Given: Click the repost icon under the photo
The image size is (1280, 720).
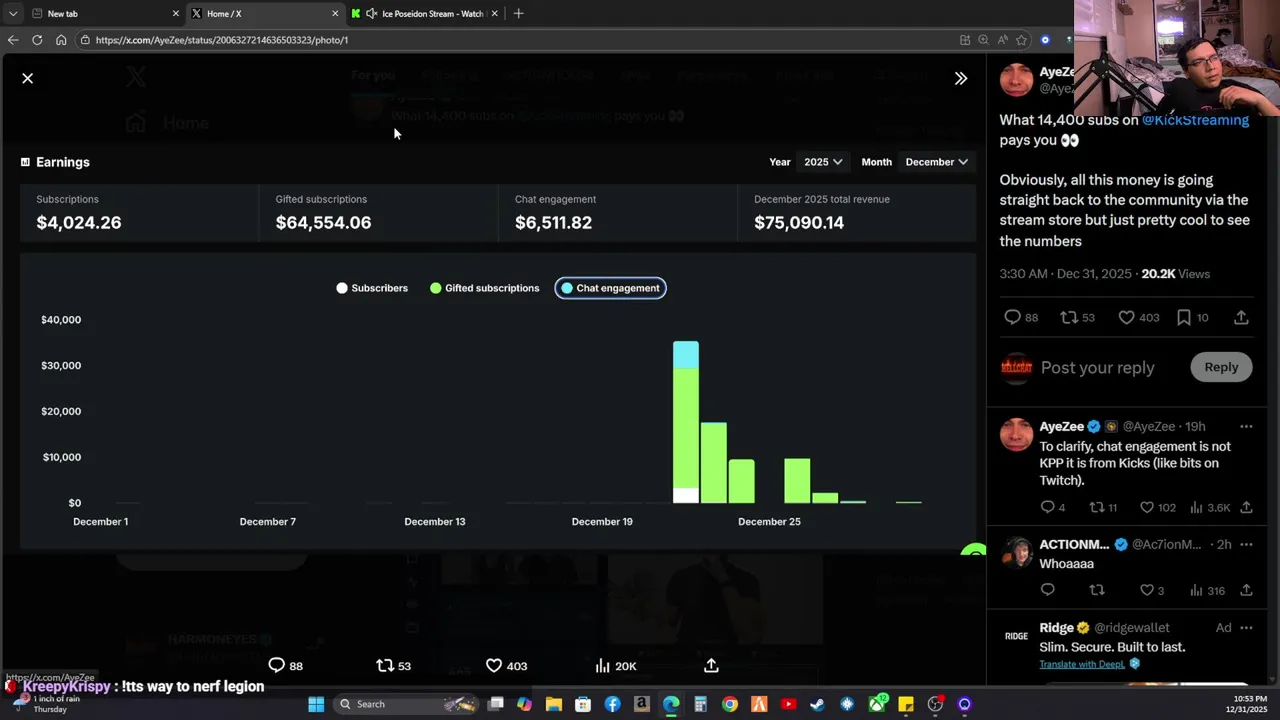Looking at the screenshot, I should click(x=385, y=666).
